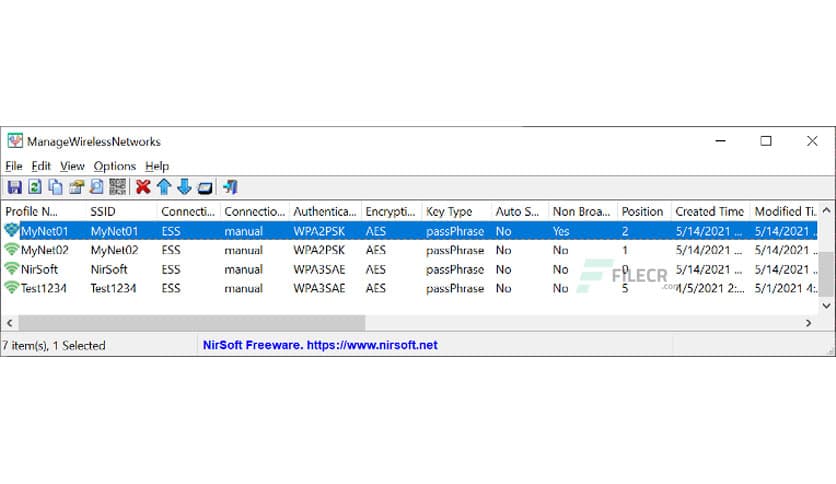Sort by Key Type column header

(456, 212)
